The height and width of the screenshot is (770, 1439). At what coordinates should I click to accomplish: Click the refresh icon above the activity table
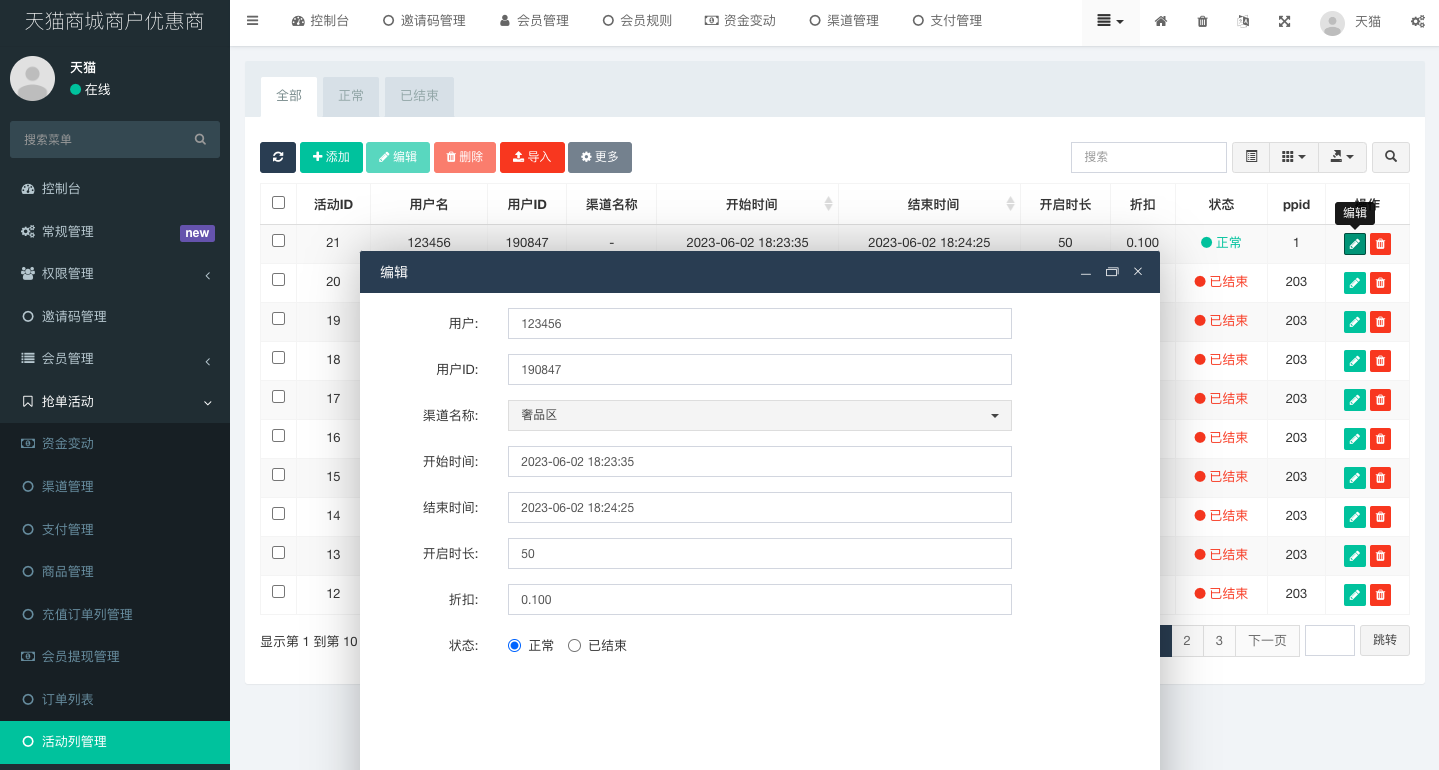277,157
